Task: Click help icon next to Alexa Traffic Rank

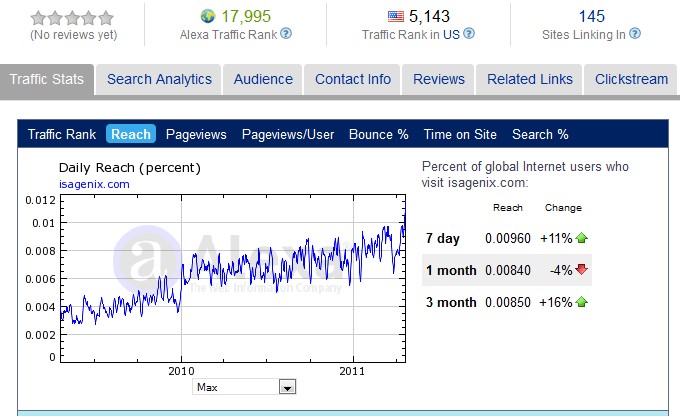Action: tap(286, 34)
